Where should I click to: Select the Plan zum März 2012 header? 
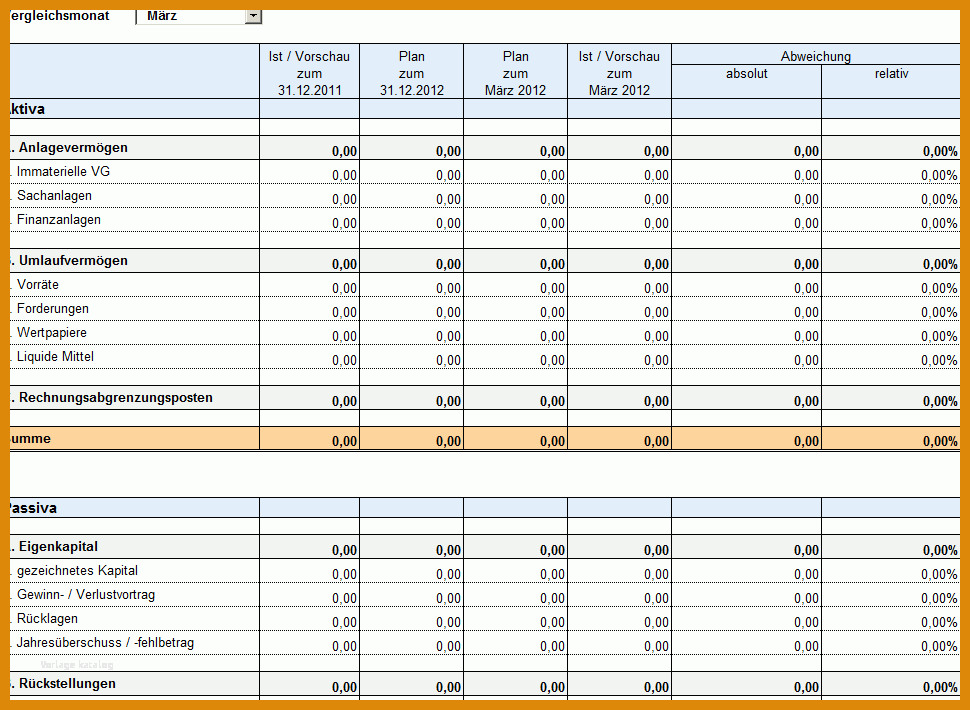pos(515,73)
